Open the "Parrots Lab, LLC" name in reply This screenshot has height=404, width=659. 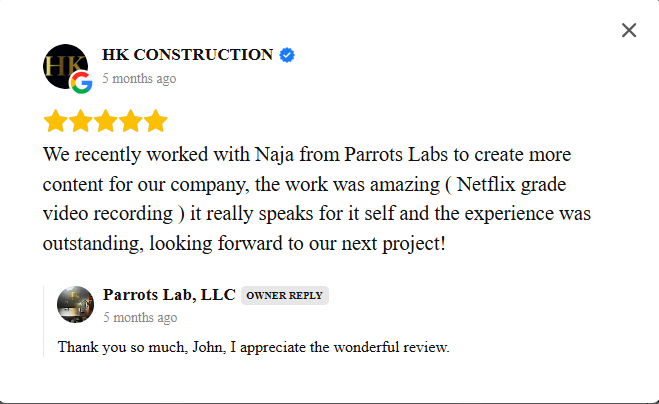(169, 294)
